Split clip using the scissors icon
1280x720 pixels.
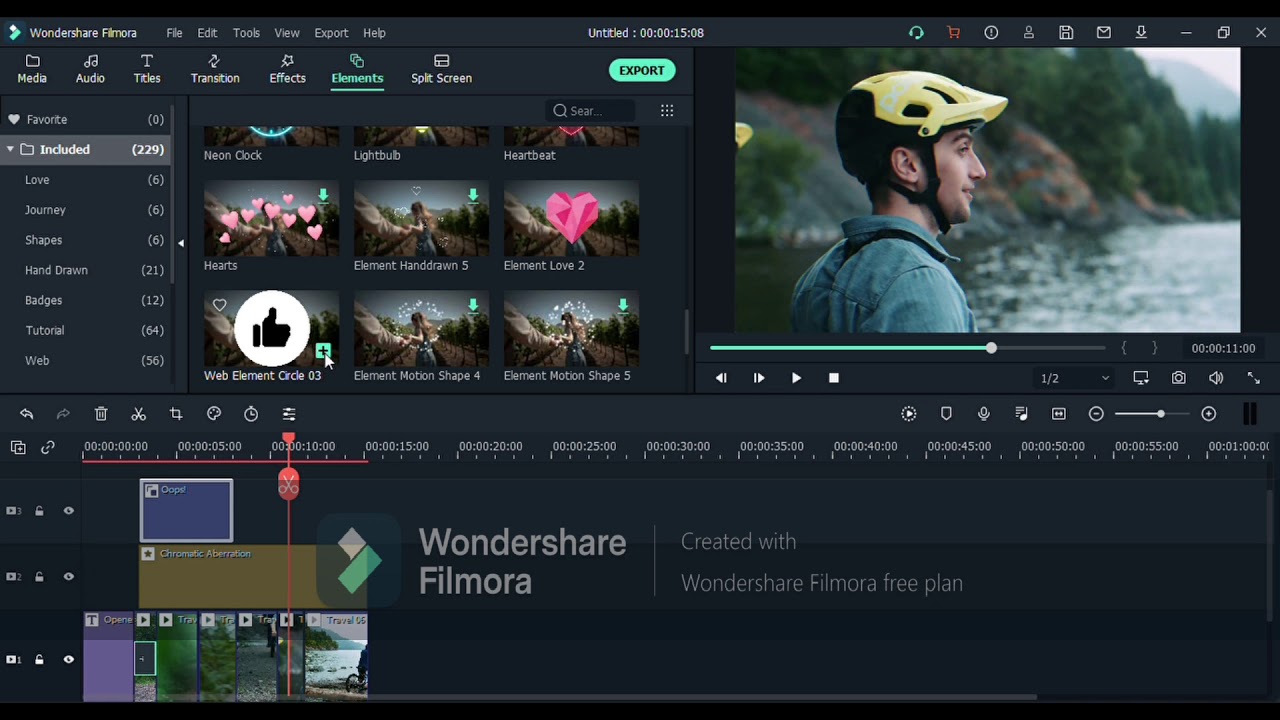[139, 414]
